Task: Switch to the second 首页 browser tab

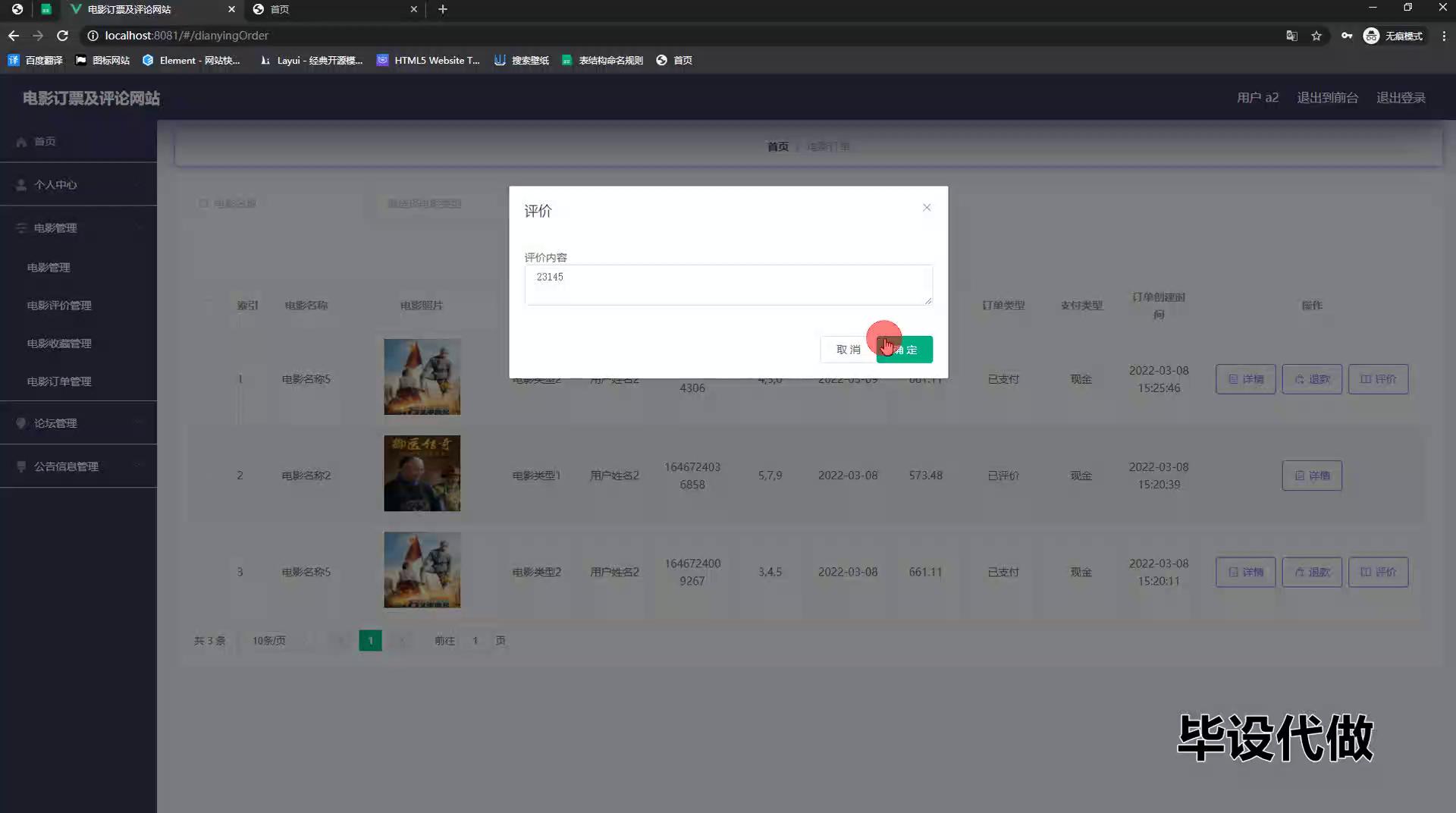Action: pos(334,9)
